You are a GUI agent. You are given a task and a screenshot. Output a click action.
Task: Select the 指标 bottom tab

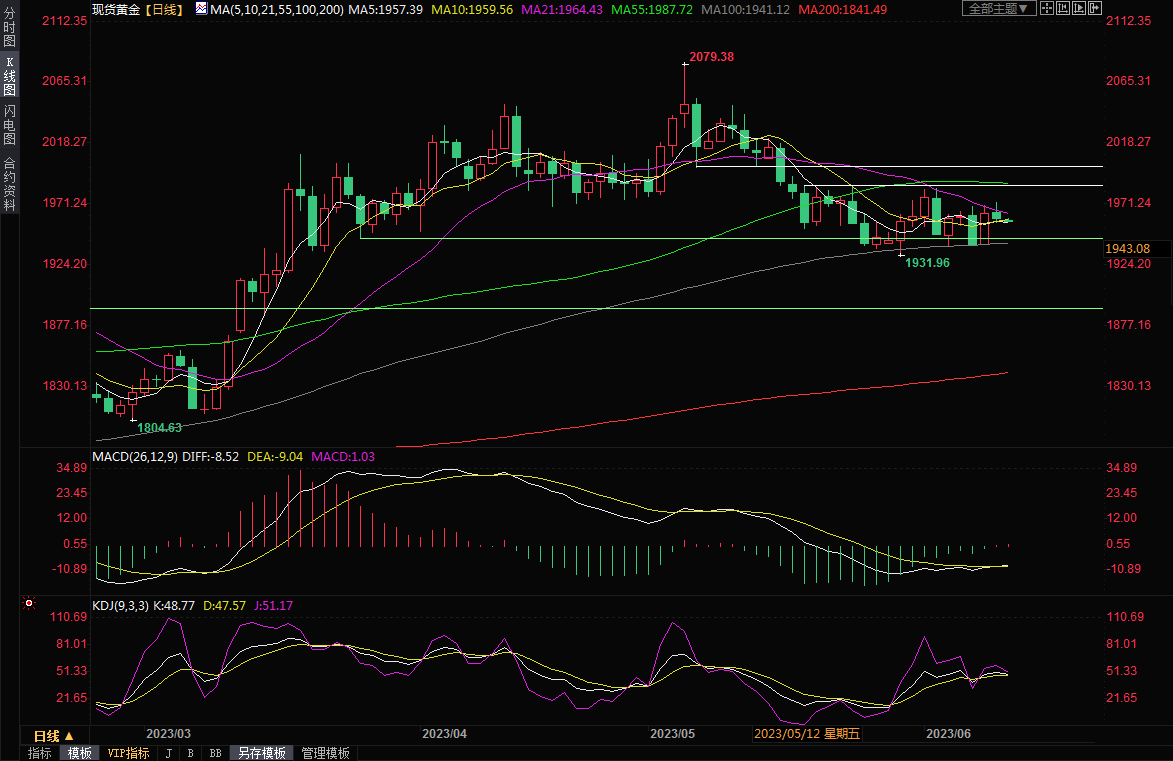pyautogui.click(x=40, y=753)
